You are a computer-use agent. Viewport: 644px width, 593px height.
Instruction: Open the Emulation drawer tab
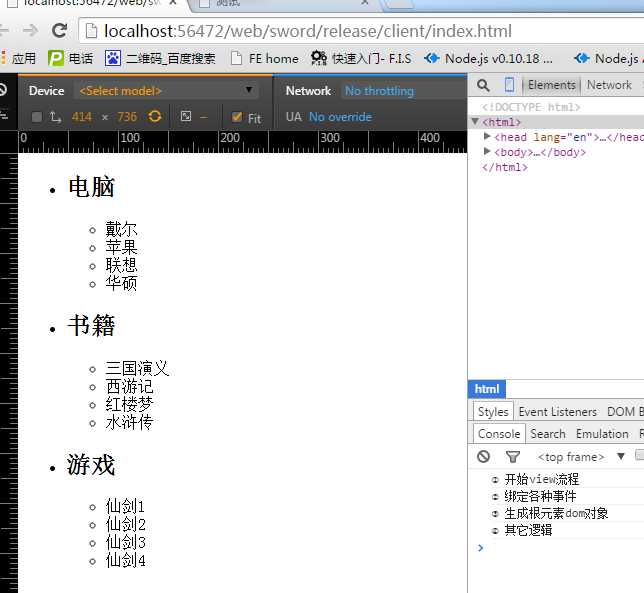click(x=602, y=434)
